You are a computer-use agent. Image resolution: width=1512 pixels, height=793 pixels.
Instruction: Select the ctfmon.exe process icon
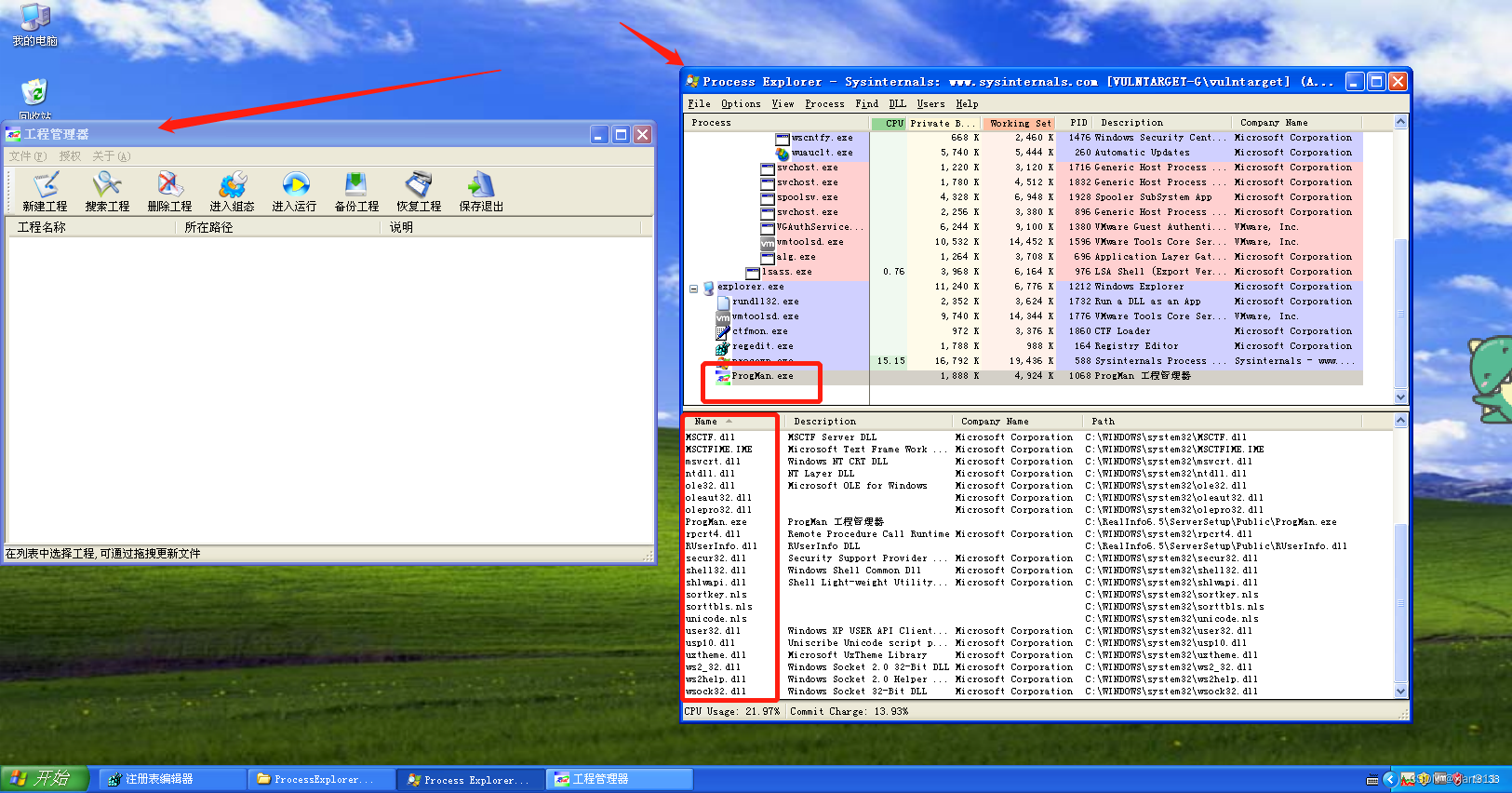(723, 331)
